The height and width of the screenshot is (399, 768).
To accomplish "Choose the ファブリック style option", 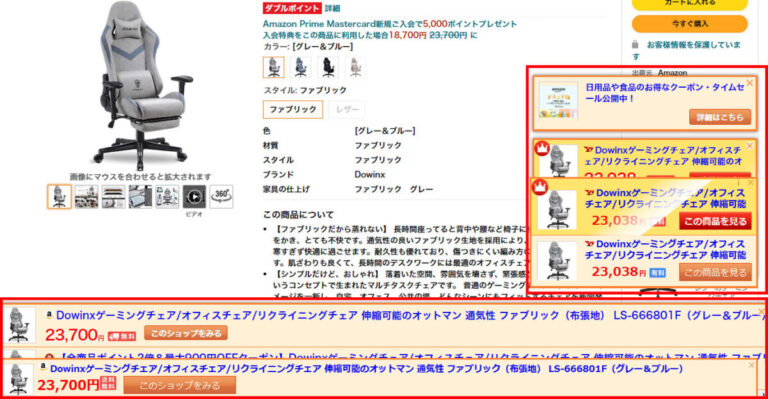I will 293,109.
